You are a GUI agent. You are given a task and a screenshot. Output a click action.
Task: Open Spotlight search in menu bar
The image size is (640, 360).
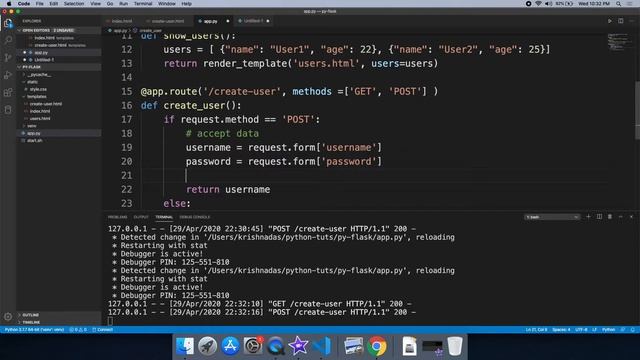(619, 4)
